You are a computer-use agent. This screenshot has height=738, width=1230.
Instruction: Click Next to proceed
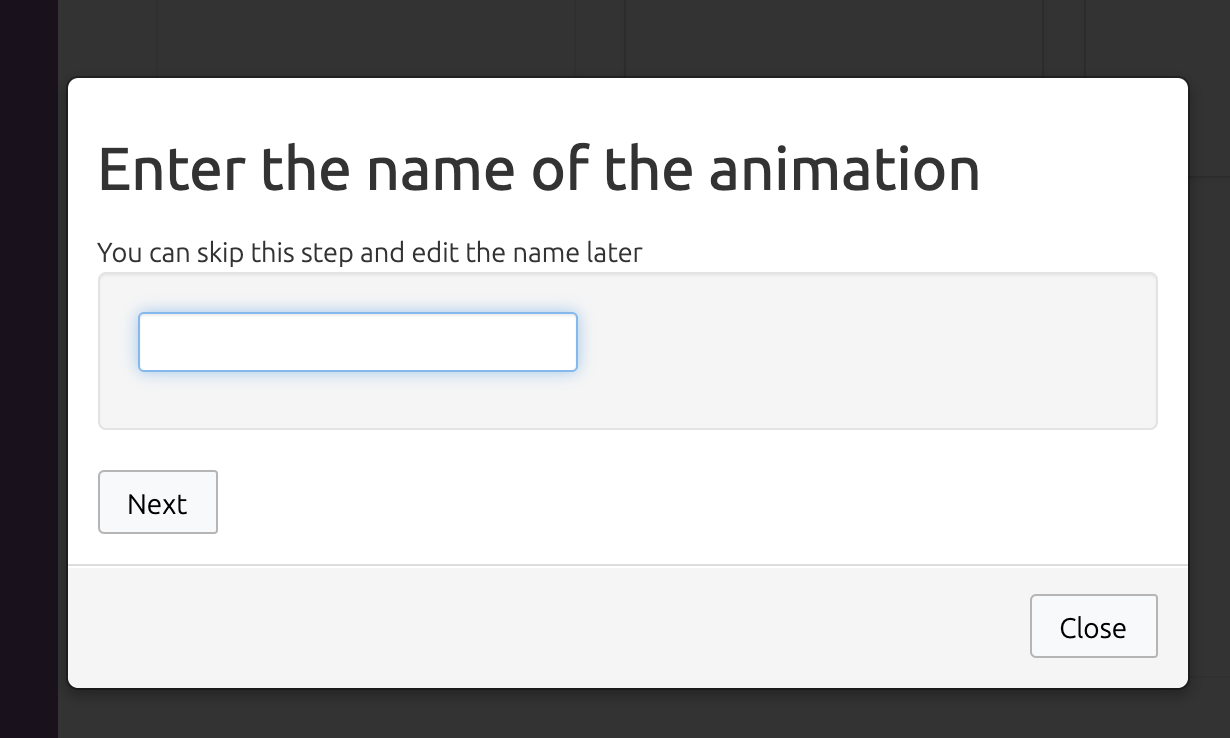[x=158, y=502]
